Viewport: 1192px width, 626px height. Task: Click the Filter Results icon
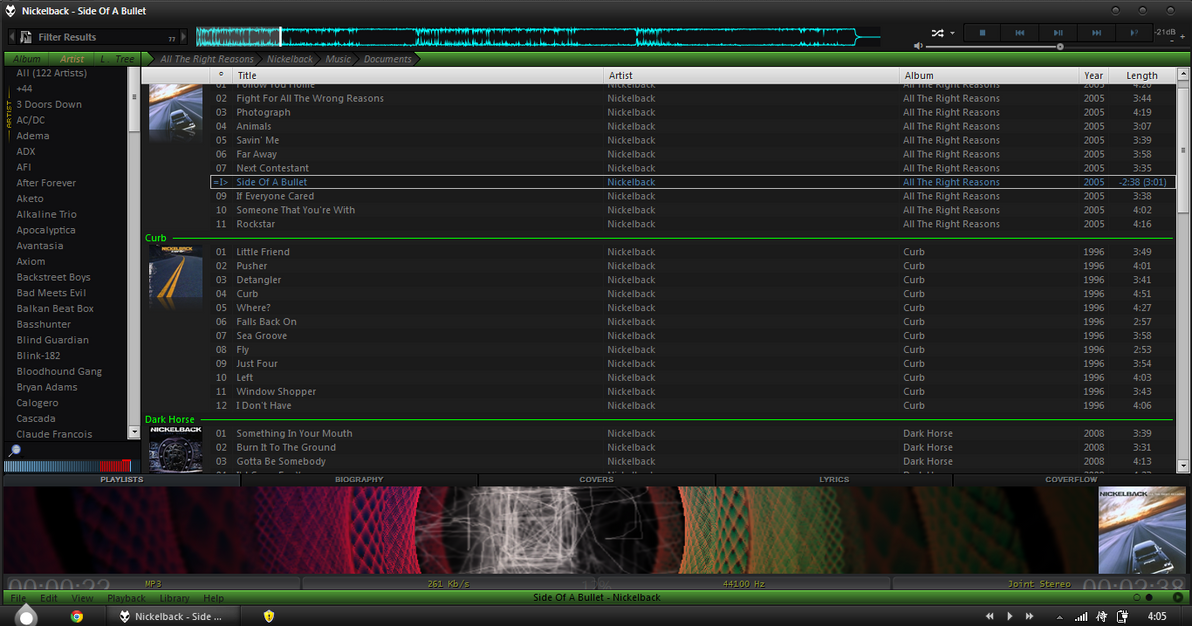point(26,37)
